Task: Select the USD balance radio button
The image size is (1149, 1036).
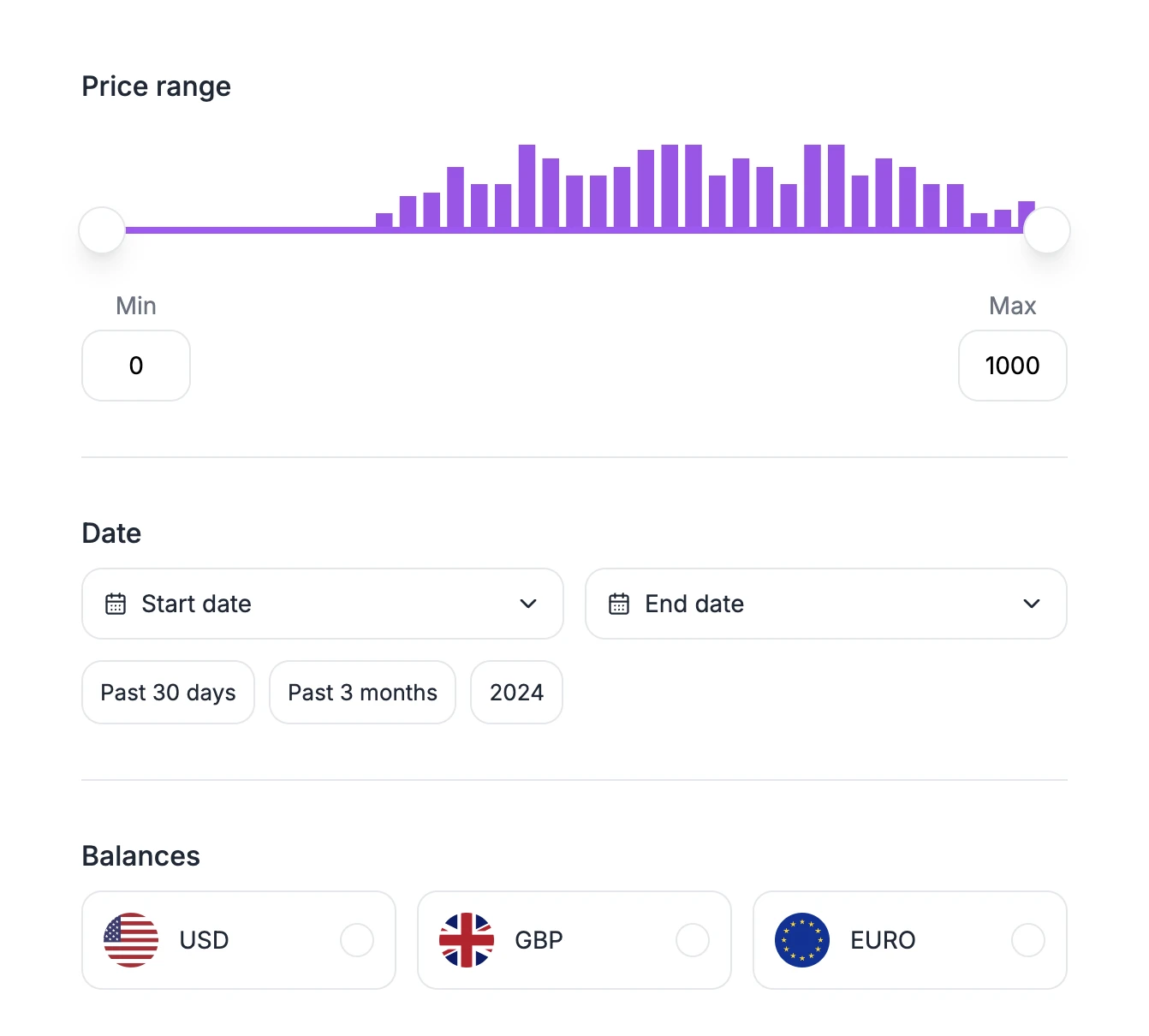Action: (x=357, y=940)
